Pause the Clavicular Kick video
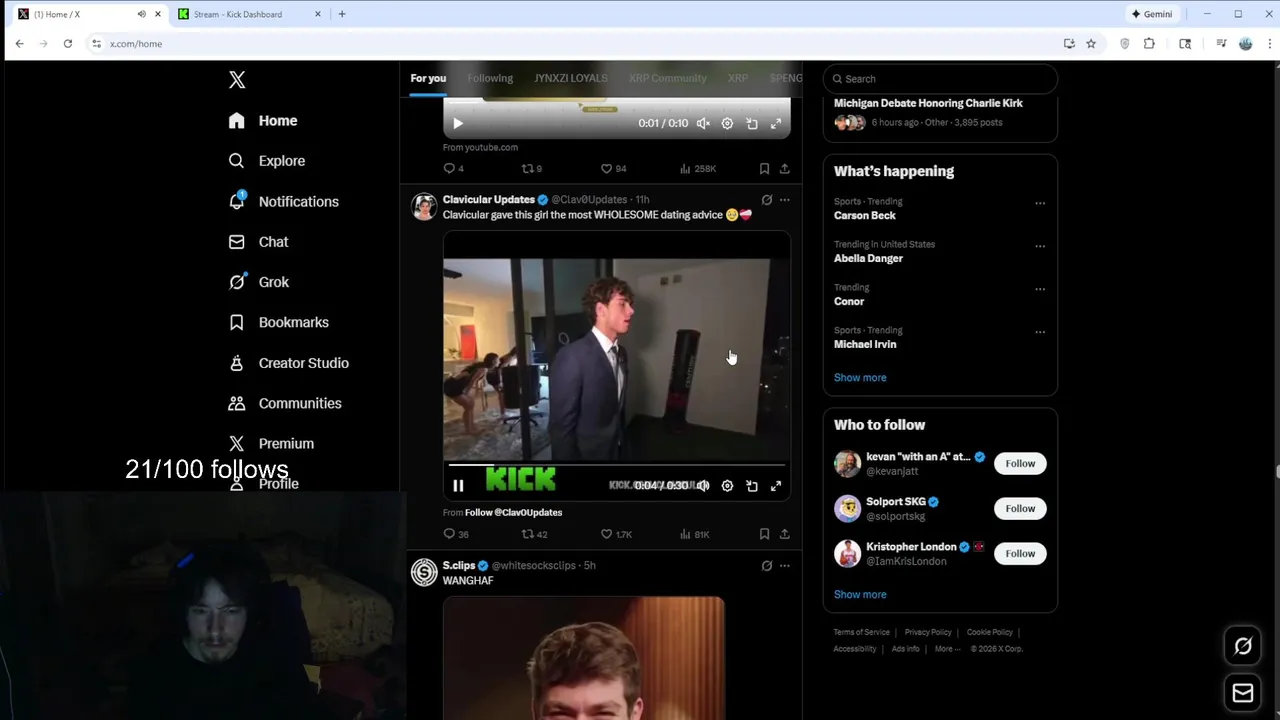The image size is (1280, 720). (x=458, y=486)
